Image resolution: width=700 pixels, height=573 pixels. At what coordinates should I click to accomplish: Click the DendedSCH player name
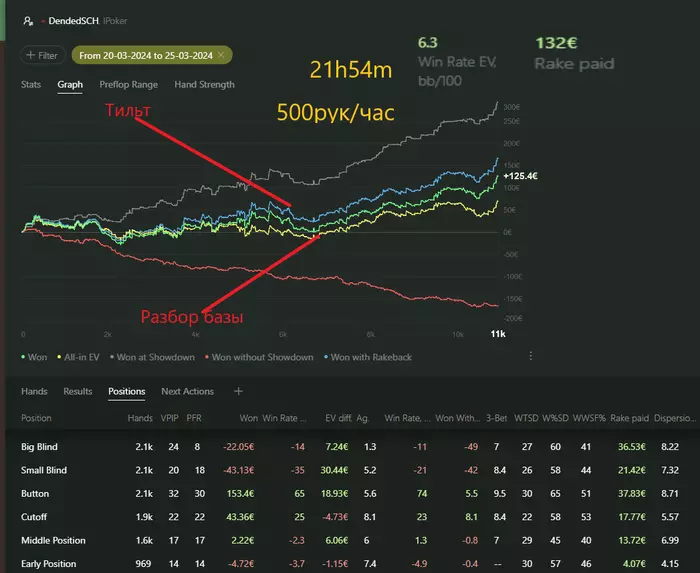point(73,21)
